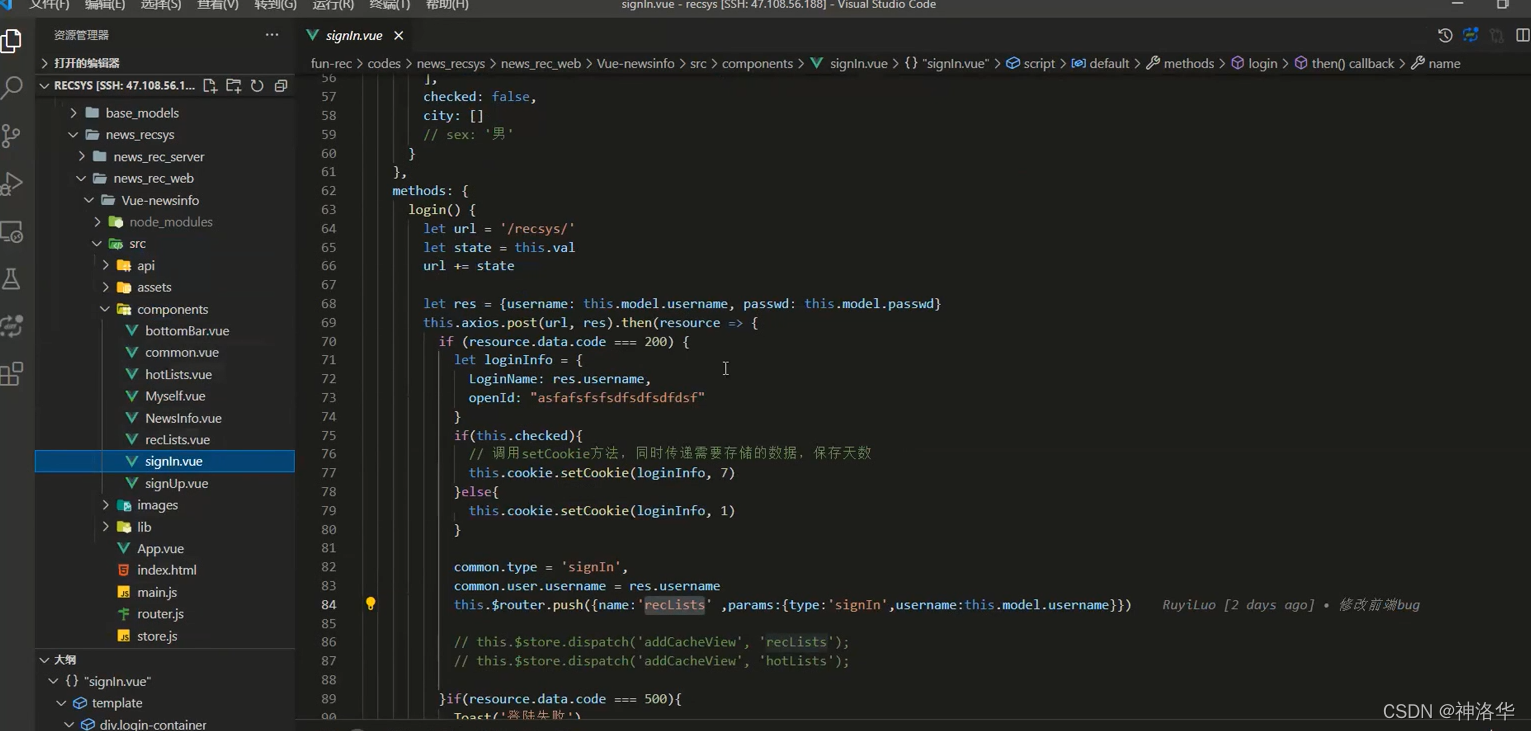The width and height of the screenshot is (1531, 731).
Task: Click the lightbulb quick fix on line 84
Action: [370, 604]
